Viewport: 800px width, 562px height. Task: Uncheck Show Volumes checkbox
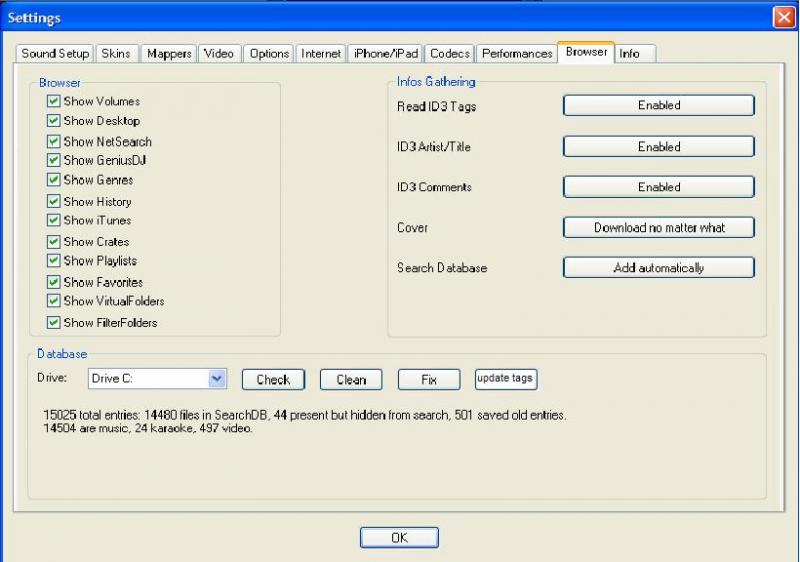click(54, 101)
